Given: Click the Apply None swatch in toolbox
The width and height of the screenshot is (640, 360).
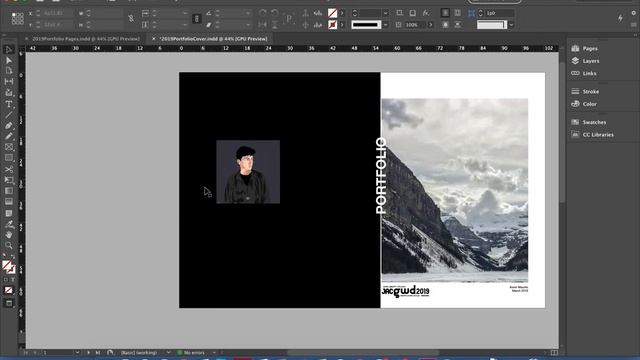Looking at the screenshot, I should pos(9,291).
